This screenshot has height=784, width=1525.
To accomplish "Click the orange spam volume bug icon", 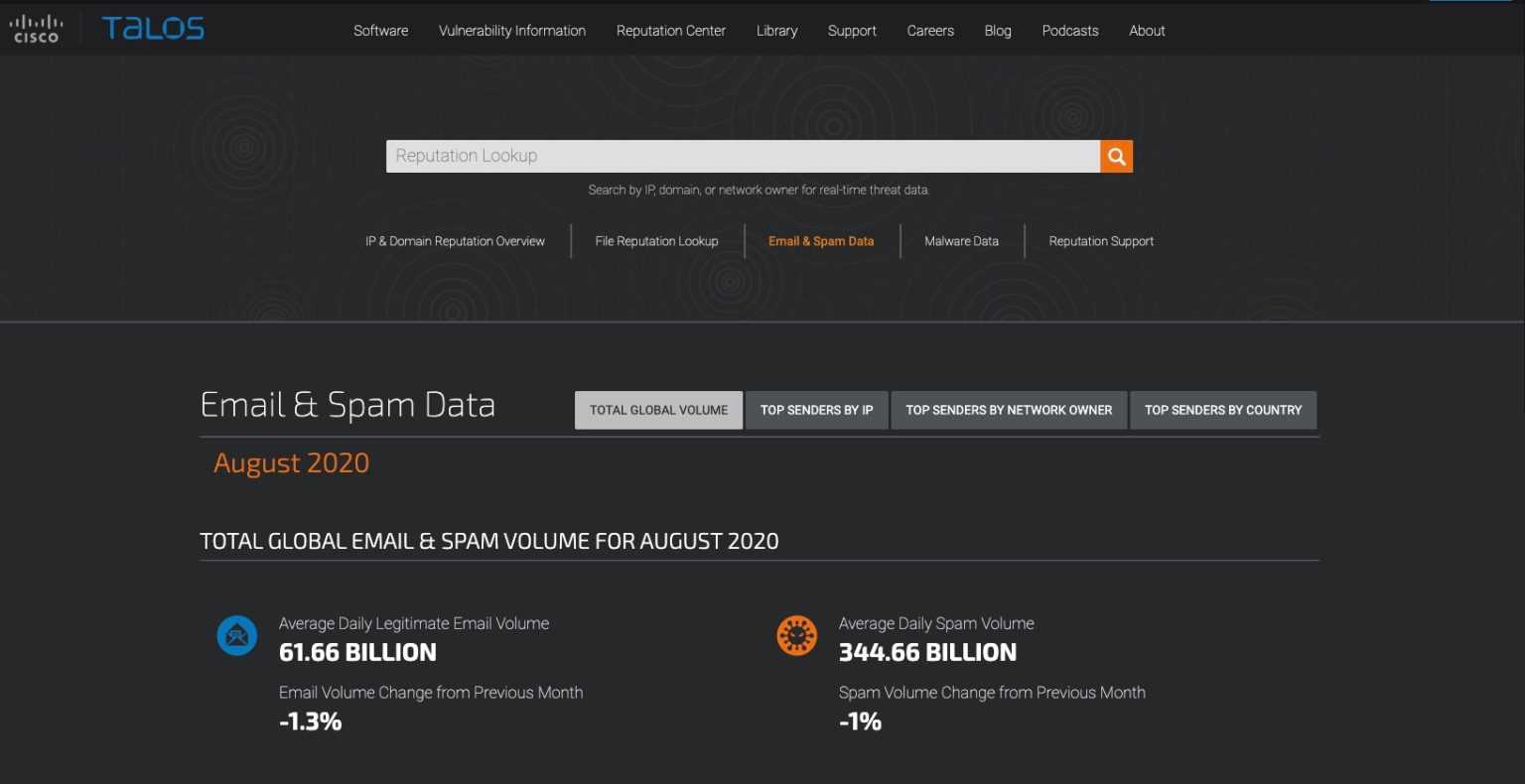I will (x=796, y=635).
